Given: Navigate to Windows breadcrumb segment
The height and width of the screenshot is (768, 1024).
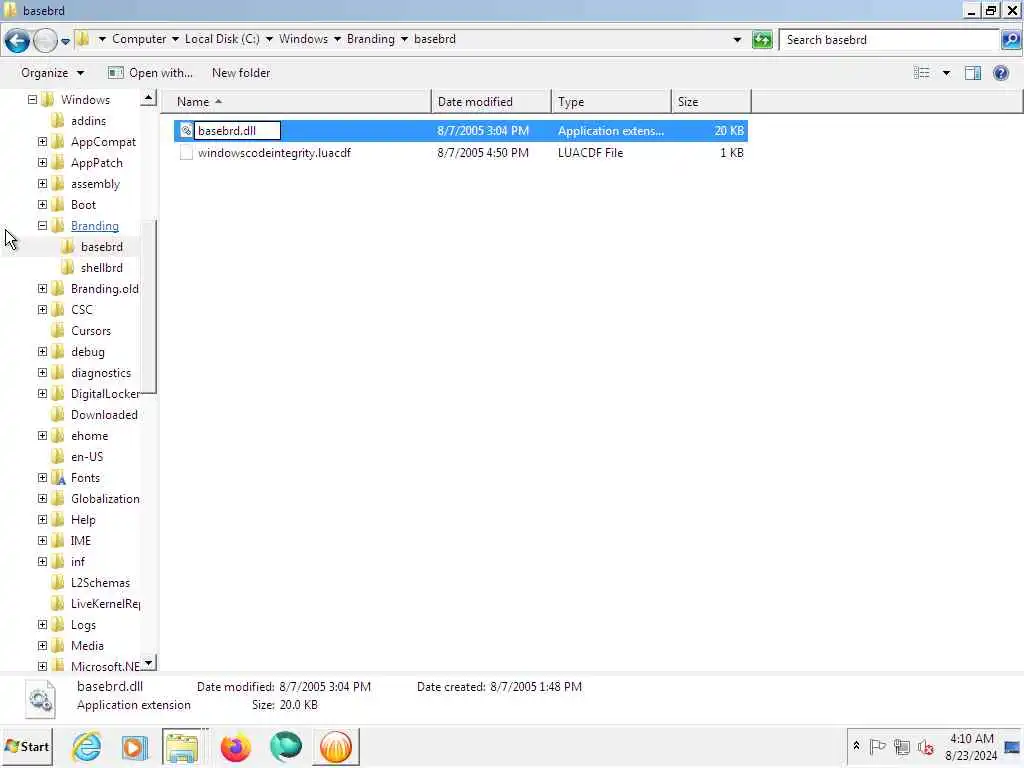Looking at the screenshot, I should coord(304,39).
